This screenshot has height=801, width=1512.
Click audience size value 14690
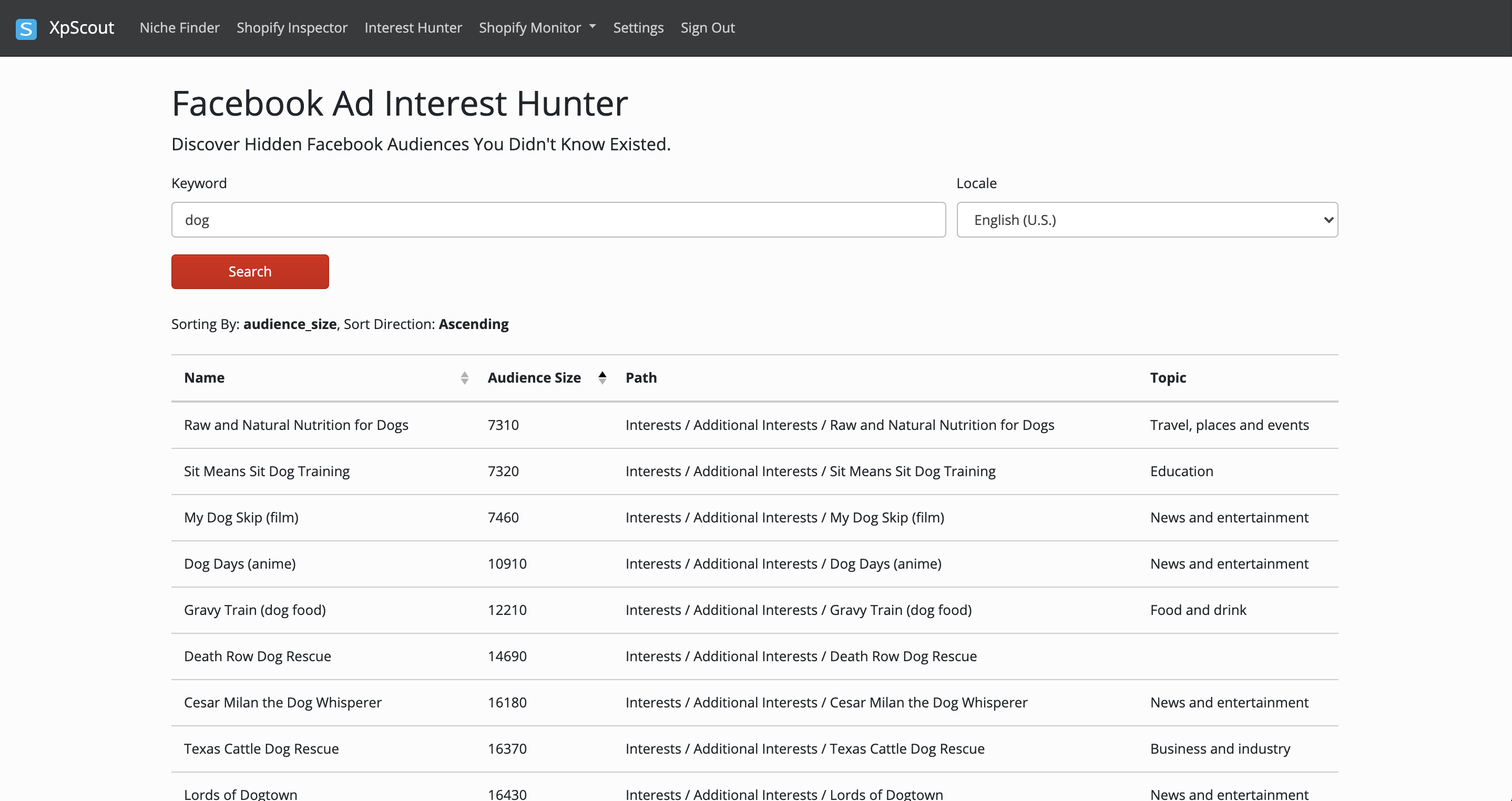point(507,656)
